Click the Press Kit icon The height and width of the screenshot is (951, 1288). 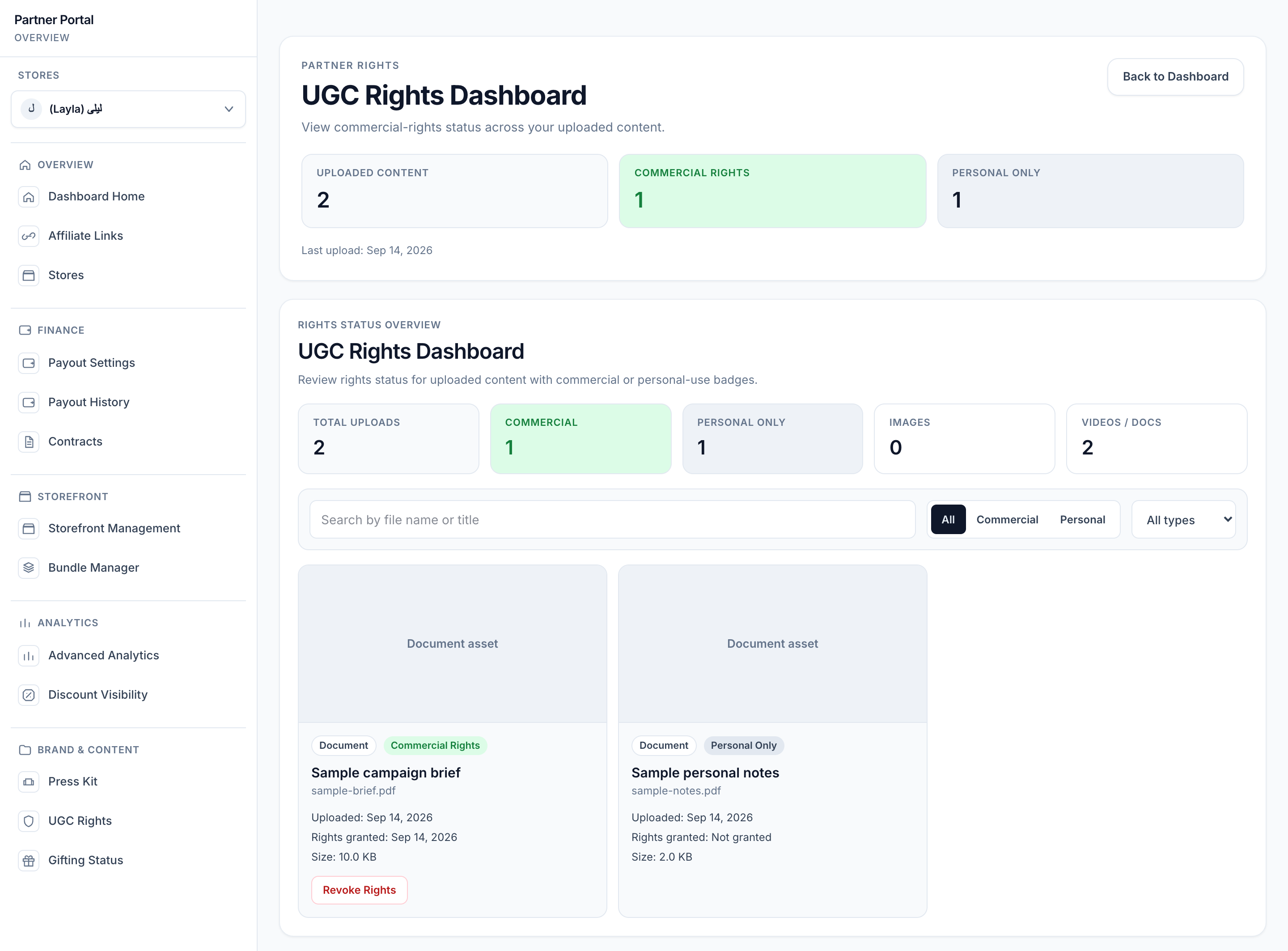click(x=29, y=782)
